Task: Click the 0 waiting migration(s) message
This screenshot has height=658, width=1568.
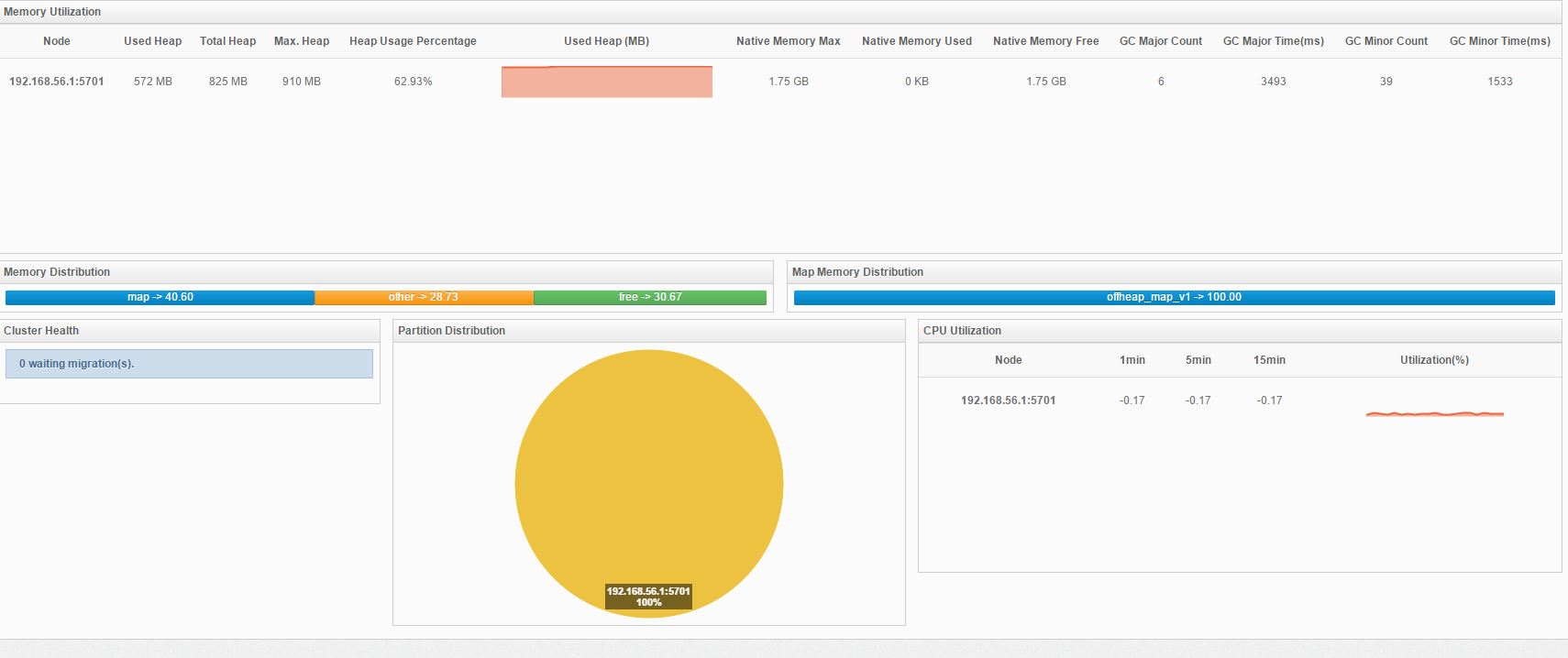Action: tap(189, 364)
